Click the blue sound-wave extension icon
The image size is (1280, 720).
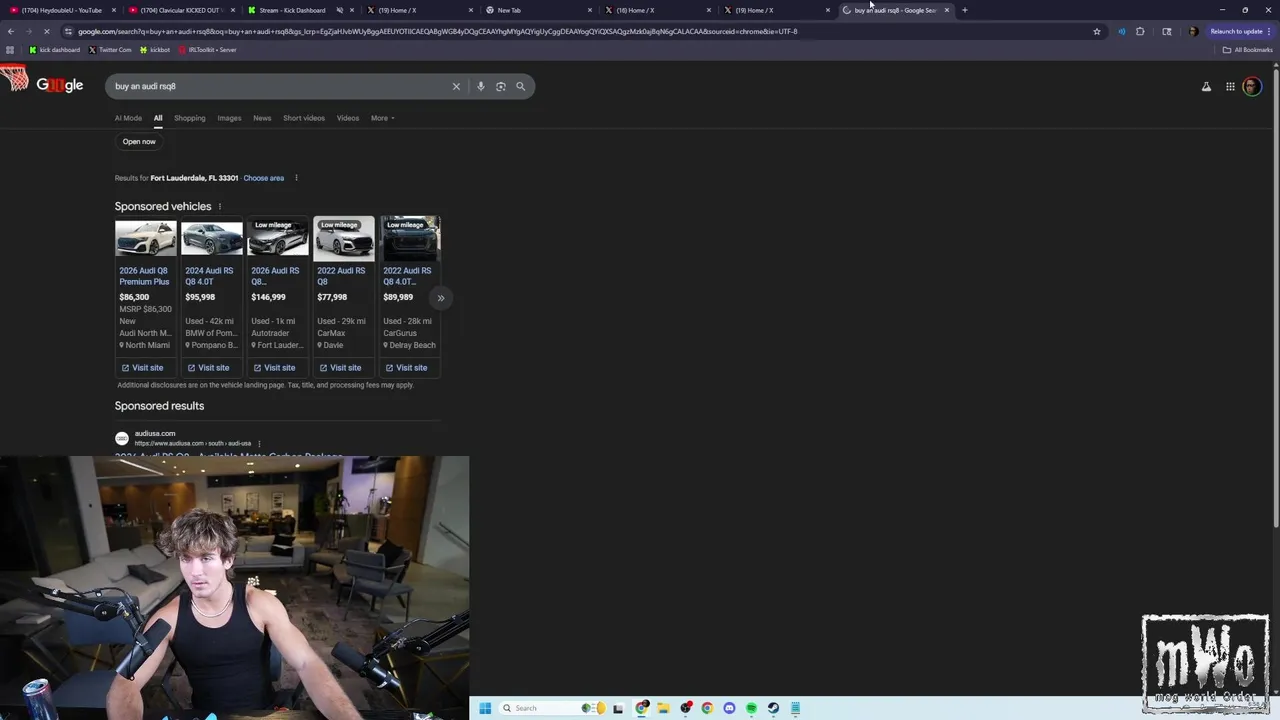point(1121,31)
